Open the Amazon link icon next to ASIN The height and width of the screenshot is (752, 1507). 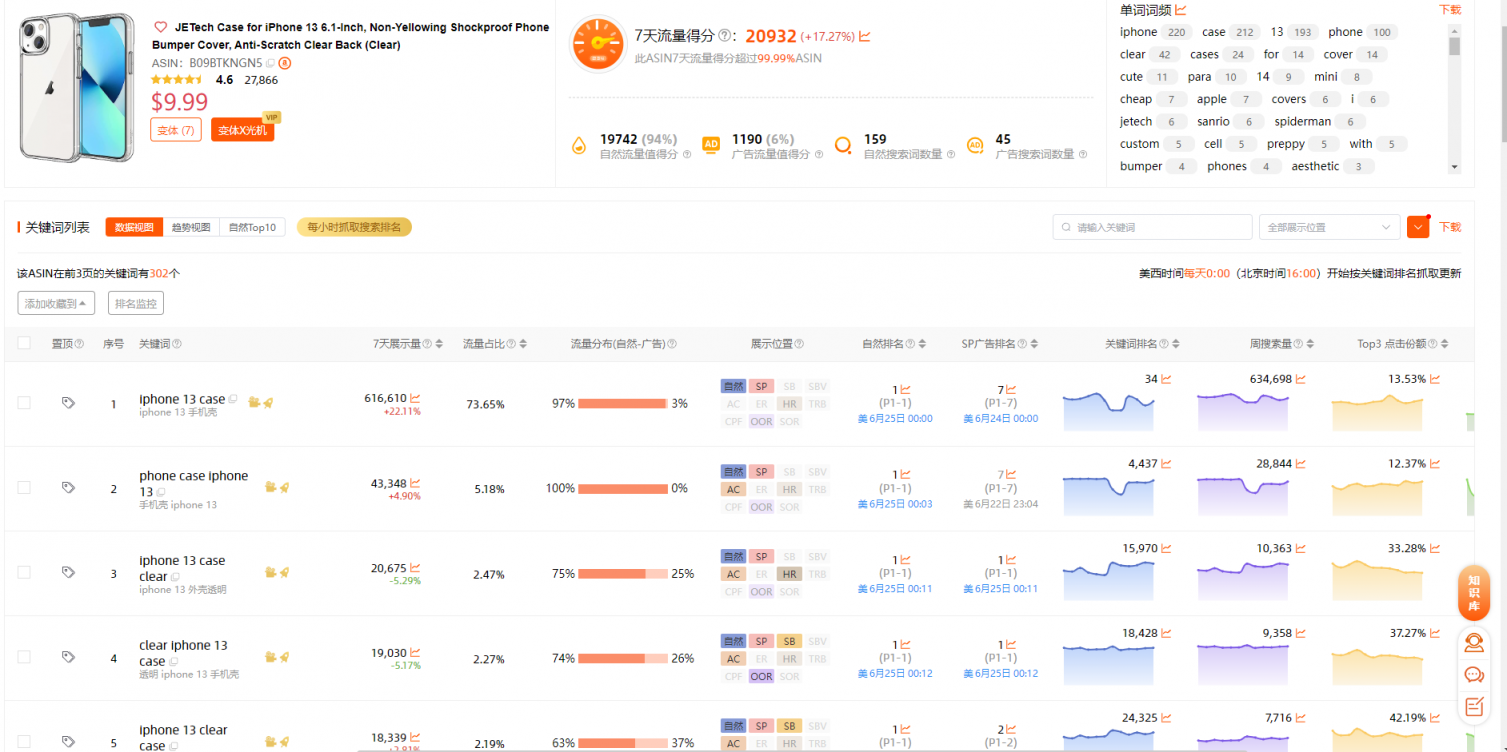coord(285,63)
